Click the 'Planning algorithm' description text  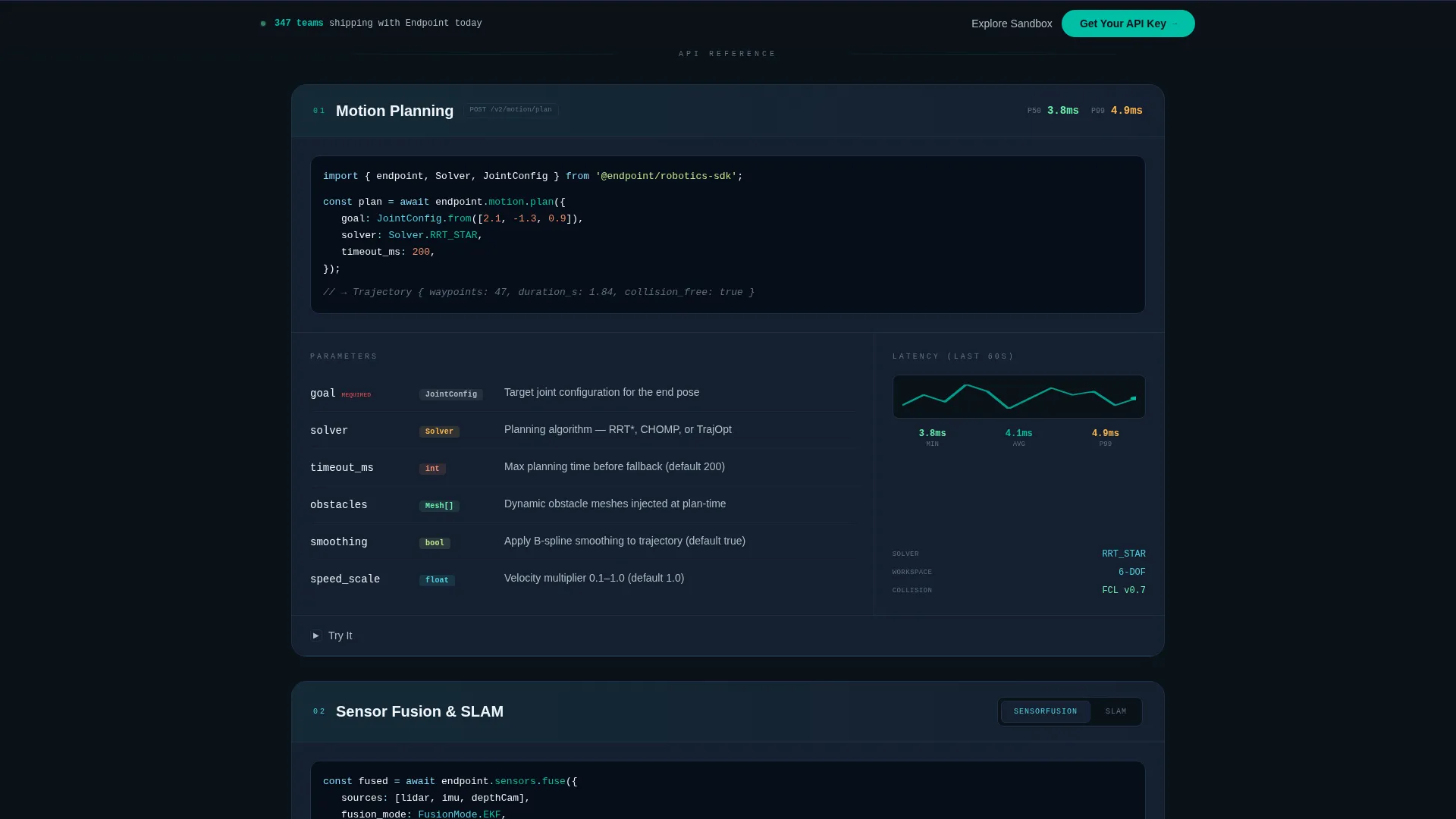618,430
